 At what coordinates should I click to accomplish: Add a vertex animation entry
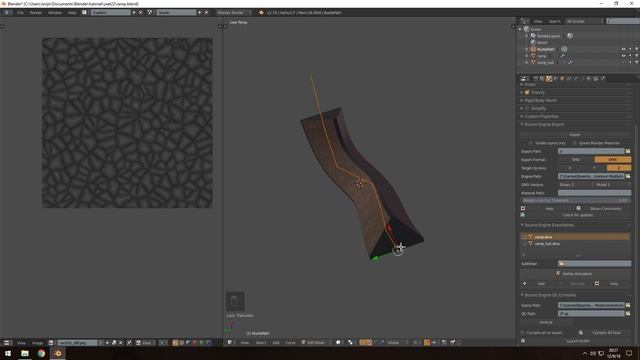538,284
